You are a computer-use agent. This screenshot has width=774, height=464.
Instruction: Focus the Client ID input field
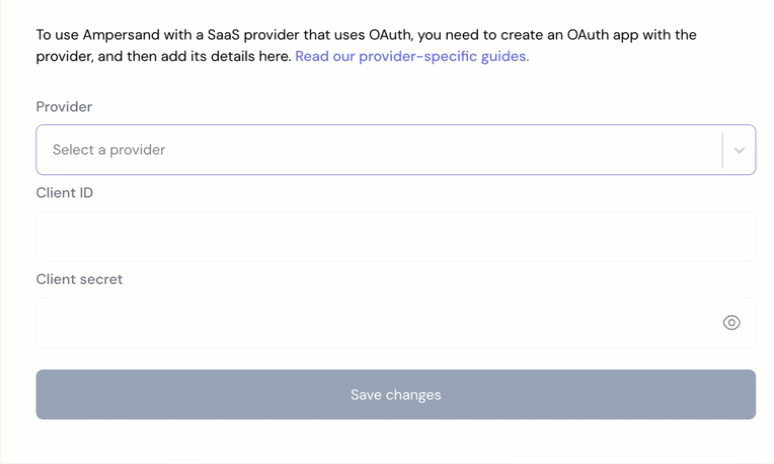click(x=395, y=236)
